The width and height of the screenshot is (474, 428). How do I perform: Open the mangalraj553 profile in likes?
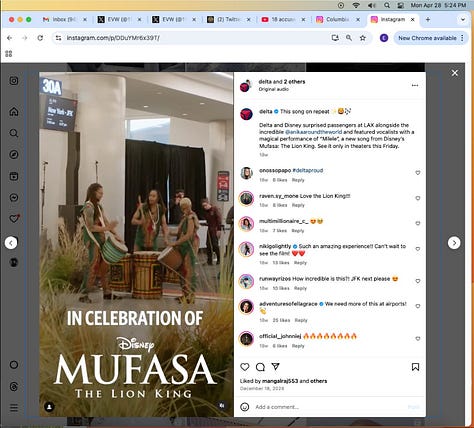[280, 381]
